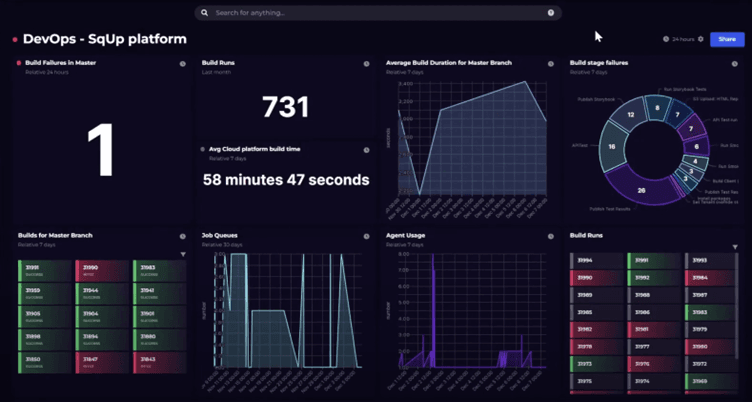Click the Build Runs scrollbar
Image resolution: width=752 pixels, height=402 pixels.
[x=737, y=307]
